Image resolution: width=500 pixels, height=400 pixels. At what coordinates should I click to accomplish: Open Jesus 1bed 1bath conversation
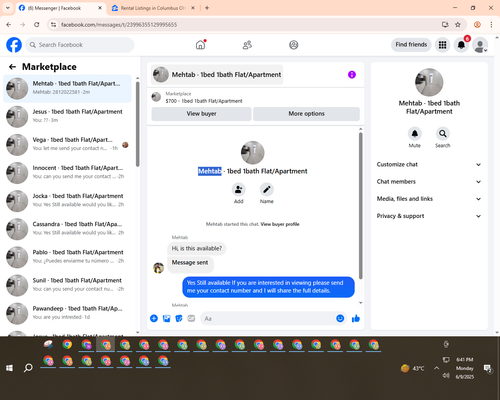click(x=67, y=117)
